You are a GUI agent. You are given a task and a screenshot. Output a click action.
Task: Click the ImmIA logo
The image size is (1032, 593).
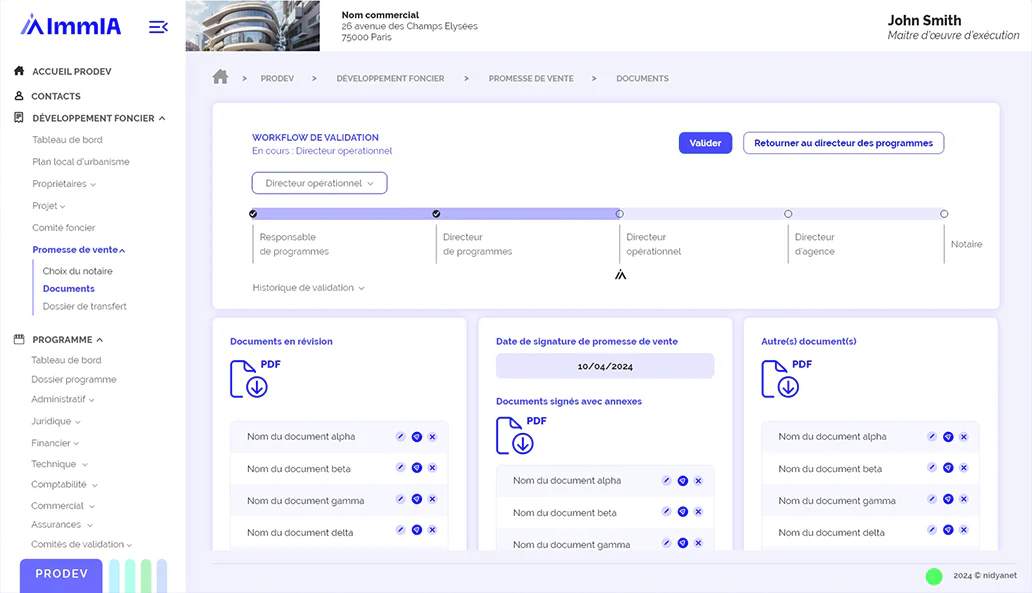71,26
